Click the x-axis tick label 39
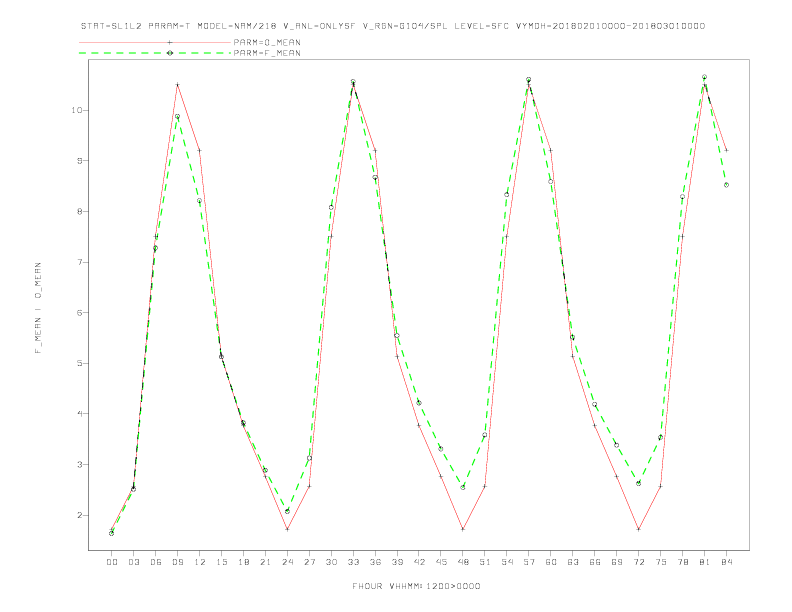 pyautogui.click(x=397, y=562)
